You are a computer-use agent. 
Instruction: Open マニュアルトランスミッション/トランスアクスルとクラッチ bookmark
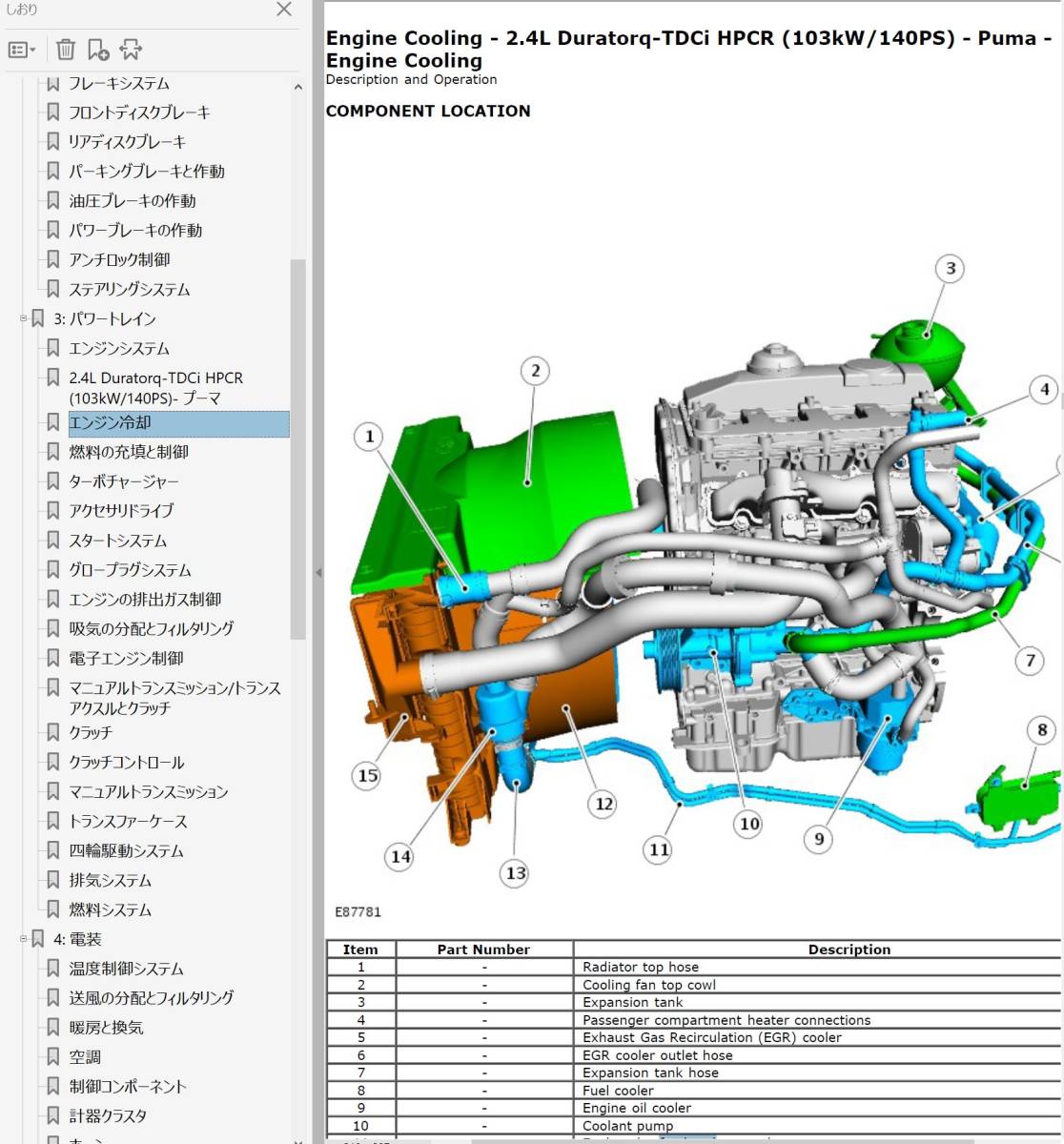coord(175,698)
